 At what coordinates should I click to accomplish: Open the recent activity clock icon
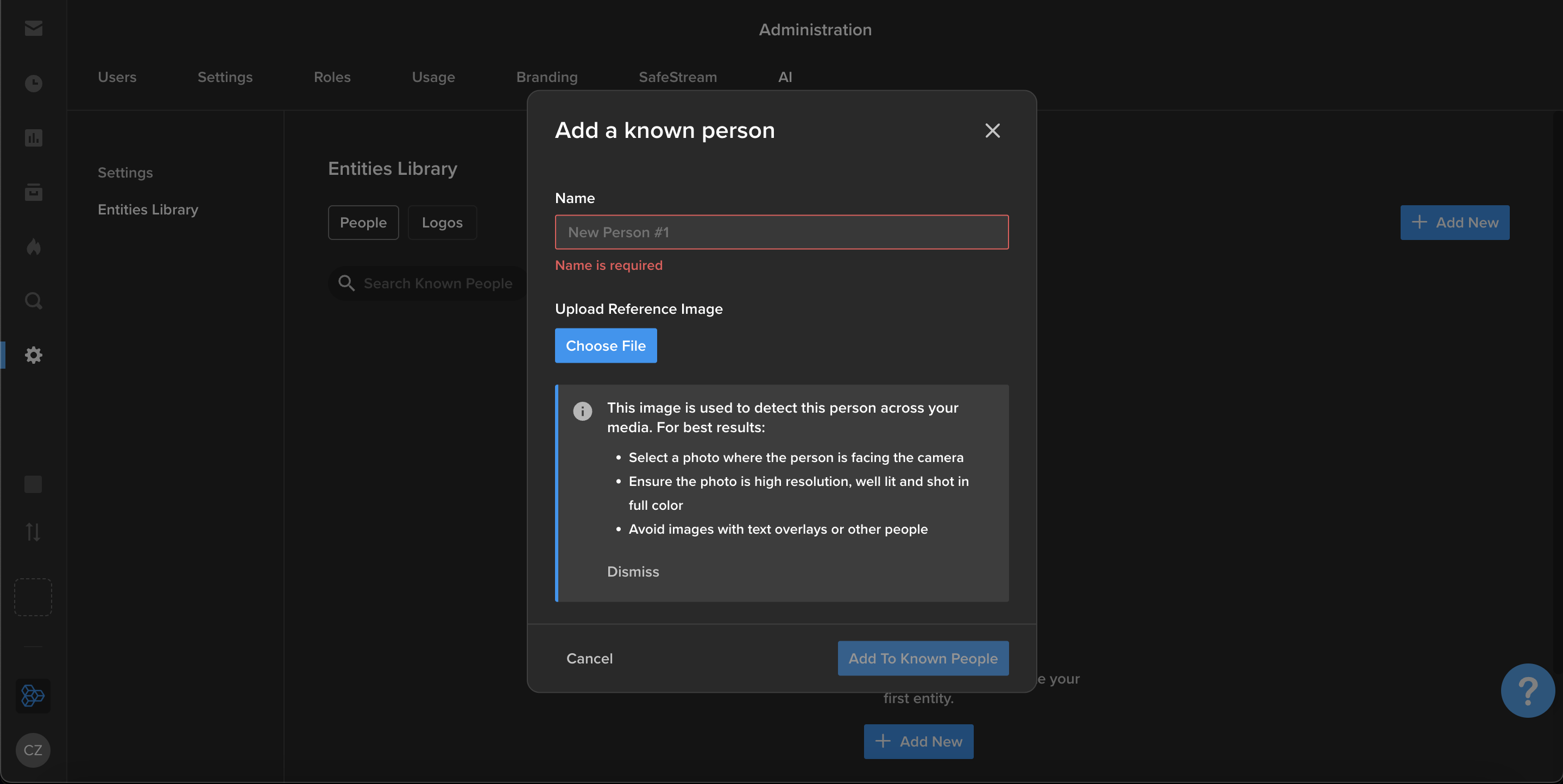(33, 83)
